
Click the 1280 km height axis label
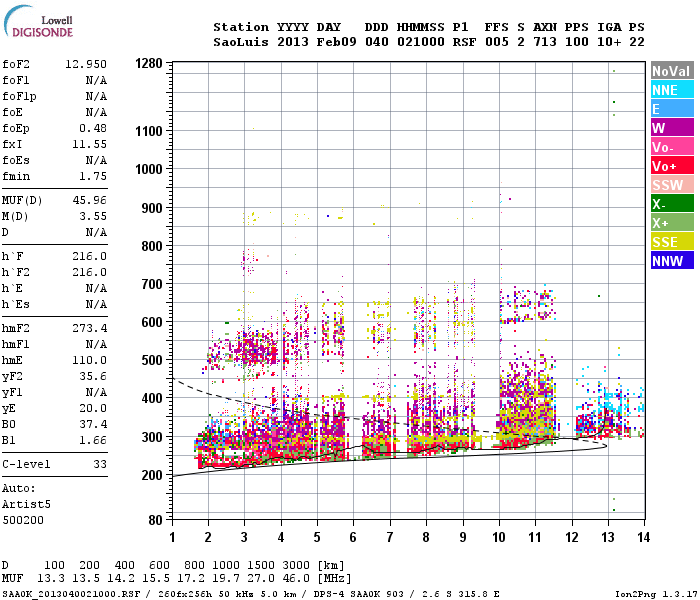(x=149, y=63)
